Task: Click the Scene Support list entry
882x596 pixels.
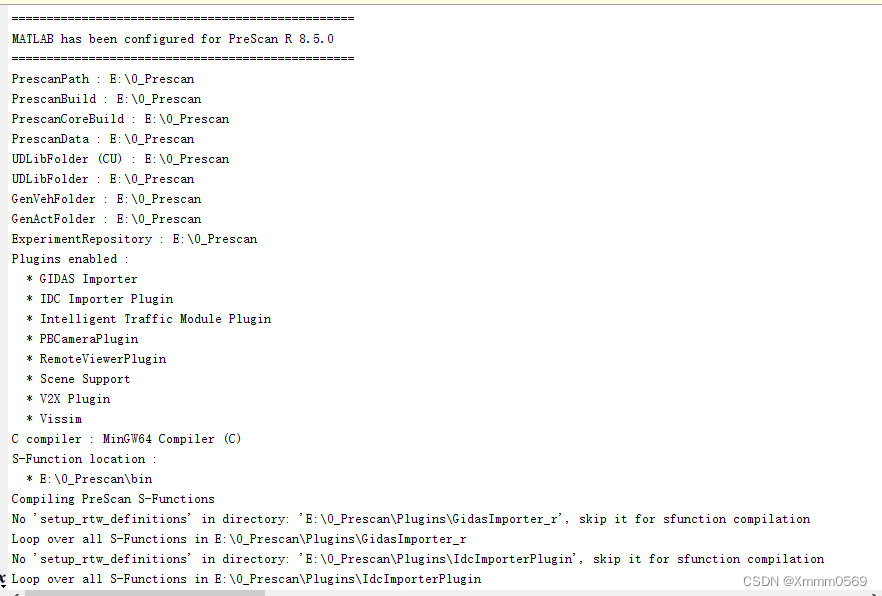Action: point(85,379)
